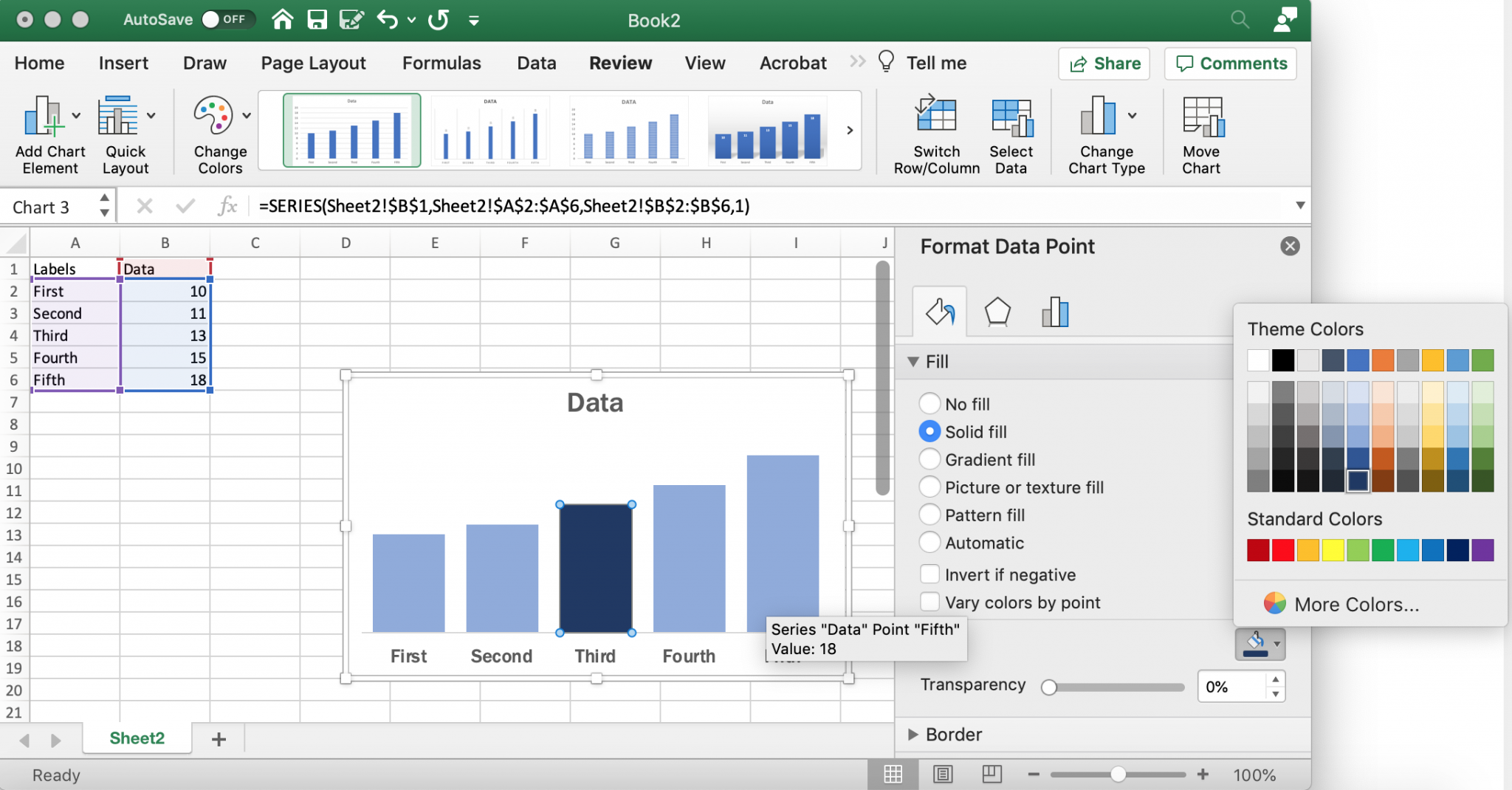
Task: Enable Vary colors by point
Action: [x=929, y=602]
